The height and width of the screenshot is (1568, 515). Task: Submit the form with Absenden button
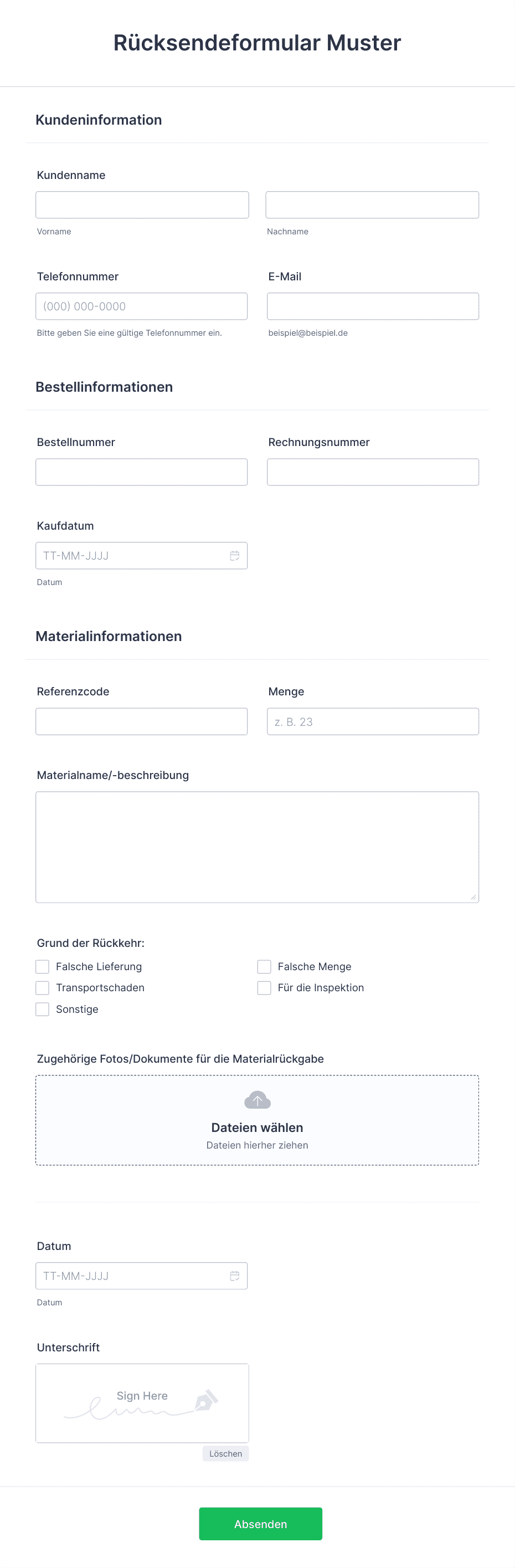pos(260,1524)
